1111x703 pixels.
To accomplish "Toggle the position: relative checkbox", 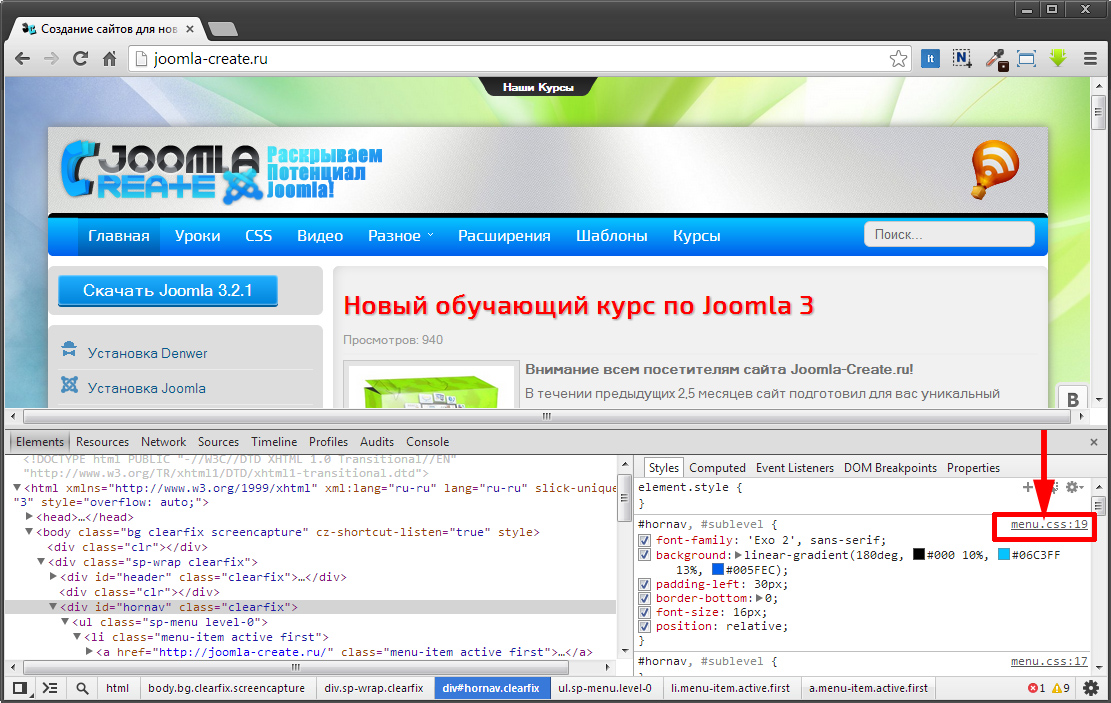I will [x=645, y=627].
